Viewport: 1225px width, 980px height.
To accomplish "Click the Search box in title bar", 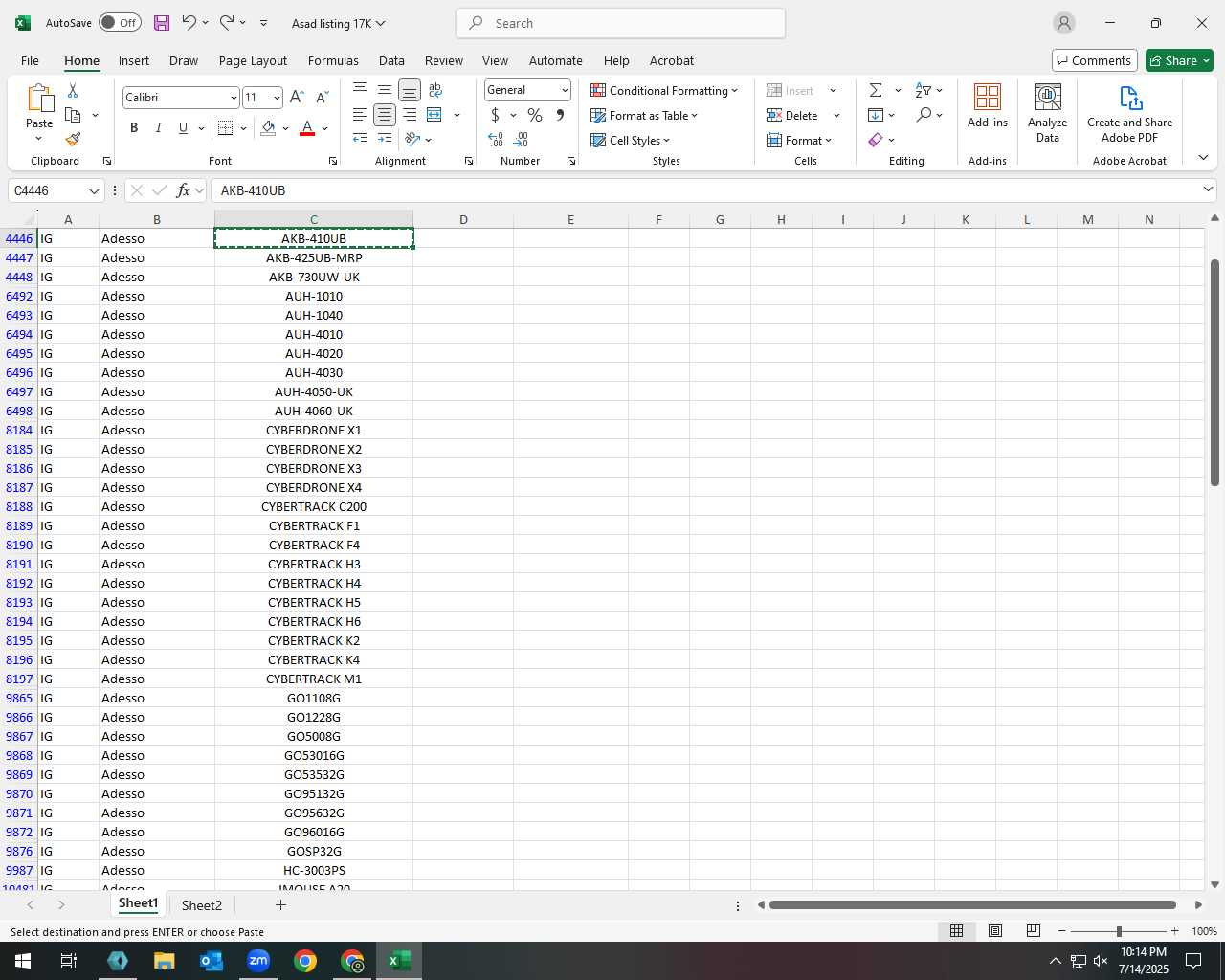I will (x=621, y=23).
